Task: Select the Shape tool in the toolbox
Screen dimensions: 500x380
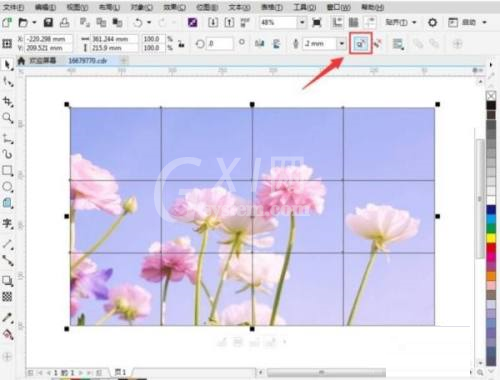Action: [x=7, y=82]
